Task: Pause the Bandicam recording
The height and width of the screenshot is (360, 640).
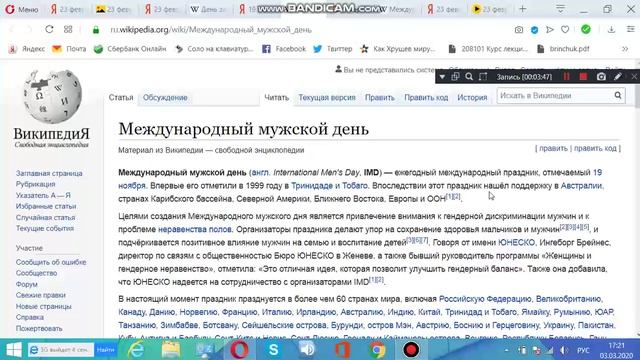Action: [567, 77]
